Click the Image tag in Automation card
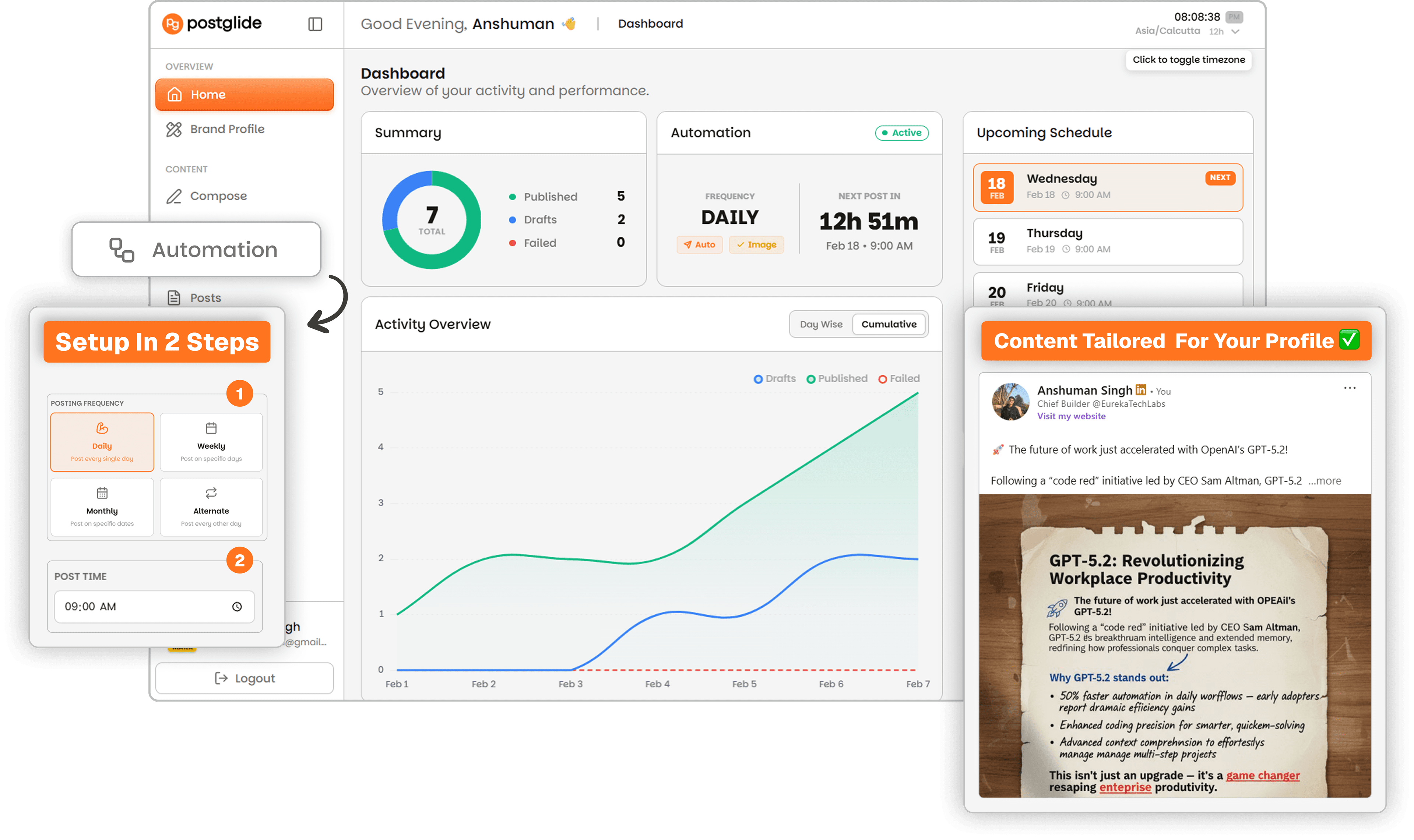The image size is (1414, 840). click(x=756, y=244)
